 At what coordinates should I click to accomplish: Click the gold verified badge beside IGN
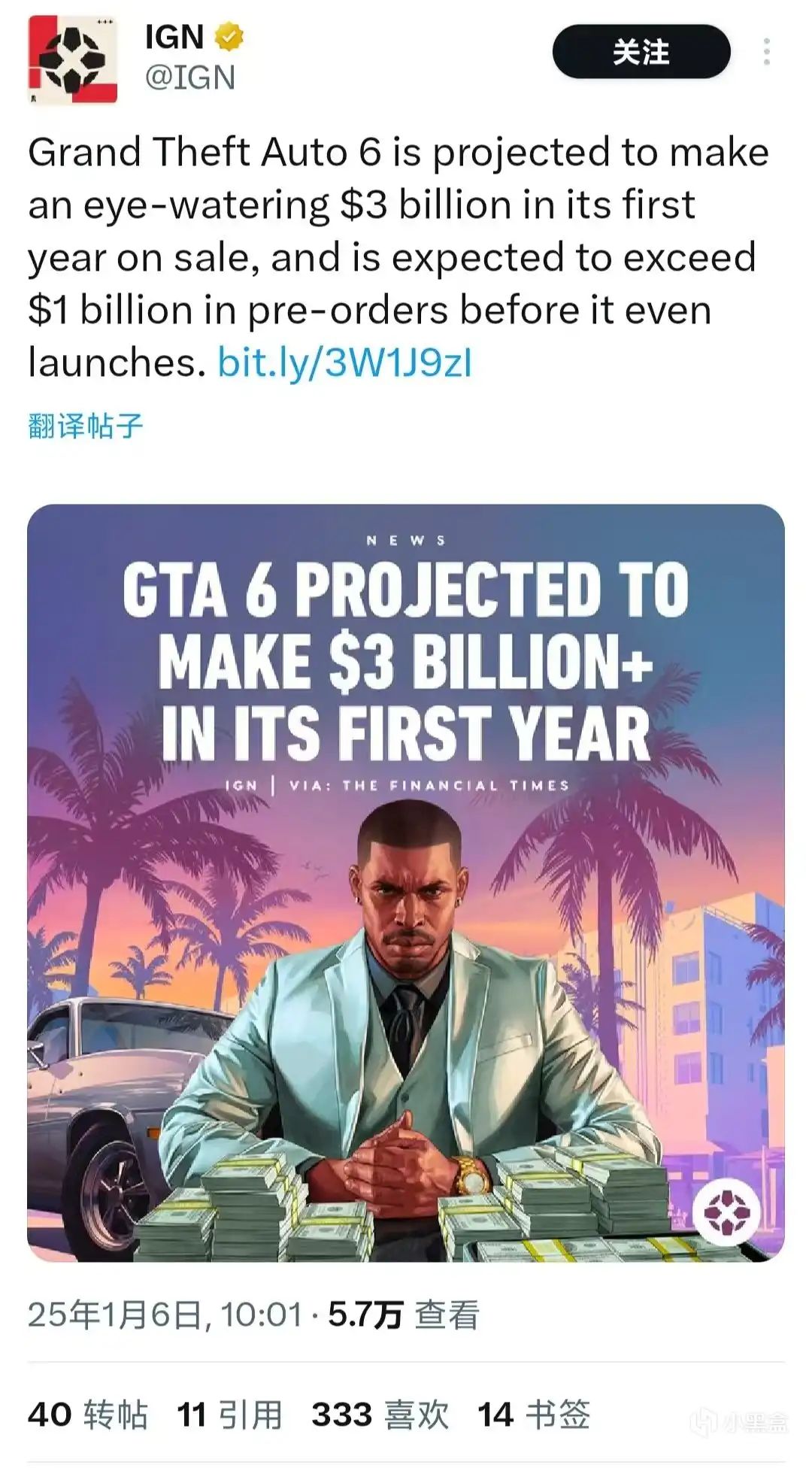point(229,37)
